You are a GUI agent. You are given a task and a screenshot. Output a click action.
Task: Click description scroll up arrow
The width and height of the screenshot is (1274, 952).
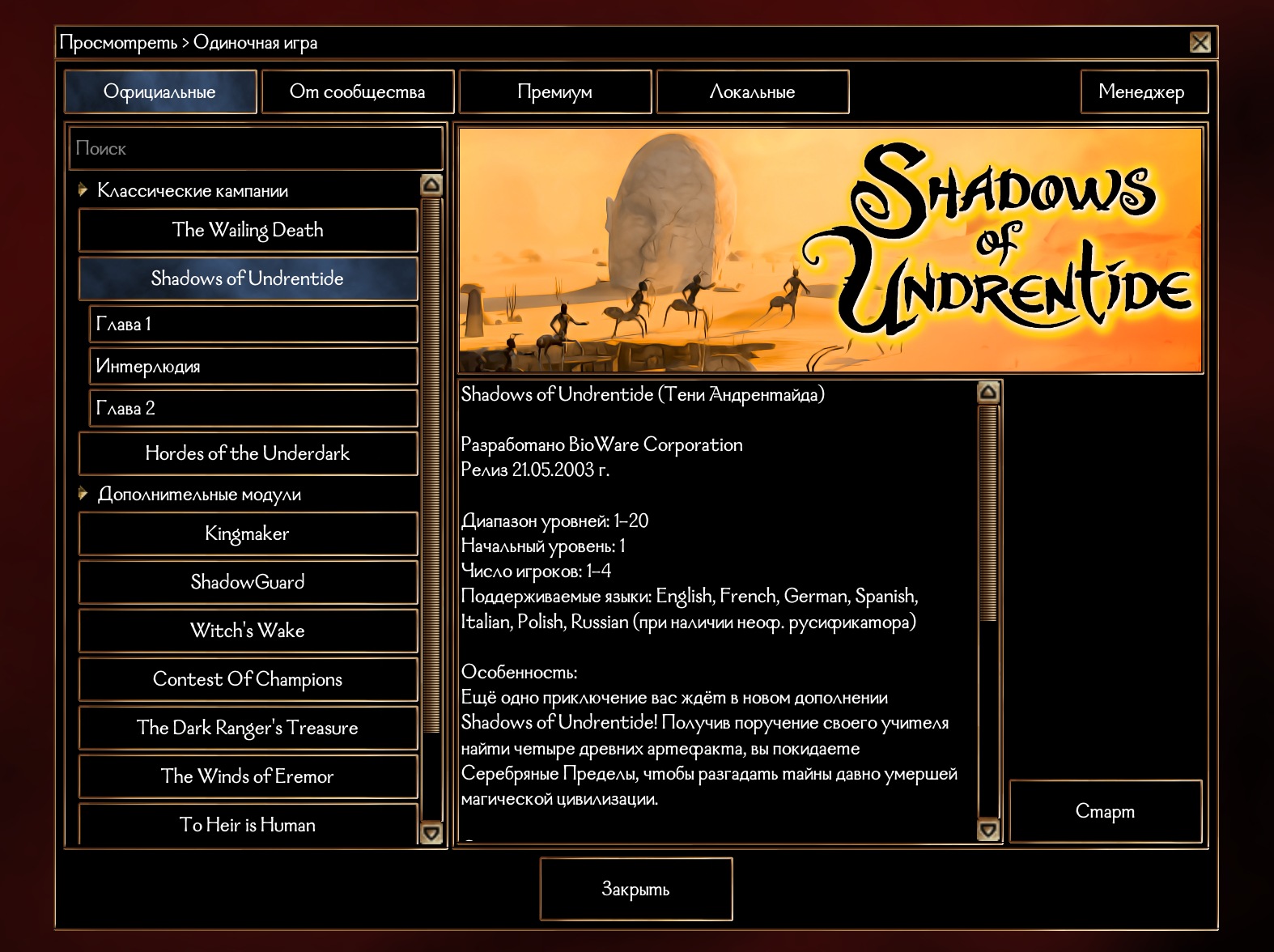click(988, 393)
